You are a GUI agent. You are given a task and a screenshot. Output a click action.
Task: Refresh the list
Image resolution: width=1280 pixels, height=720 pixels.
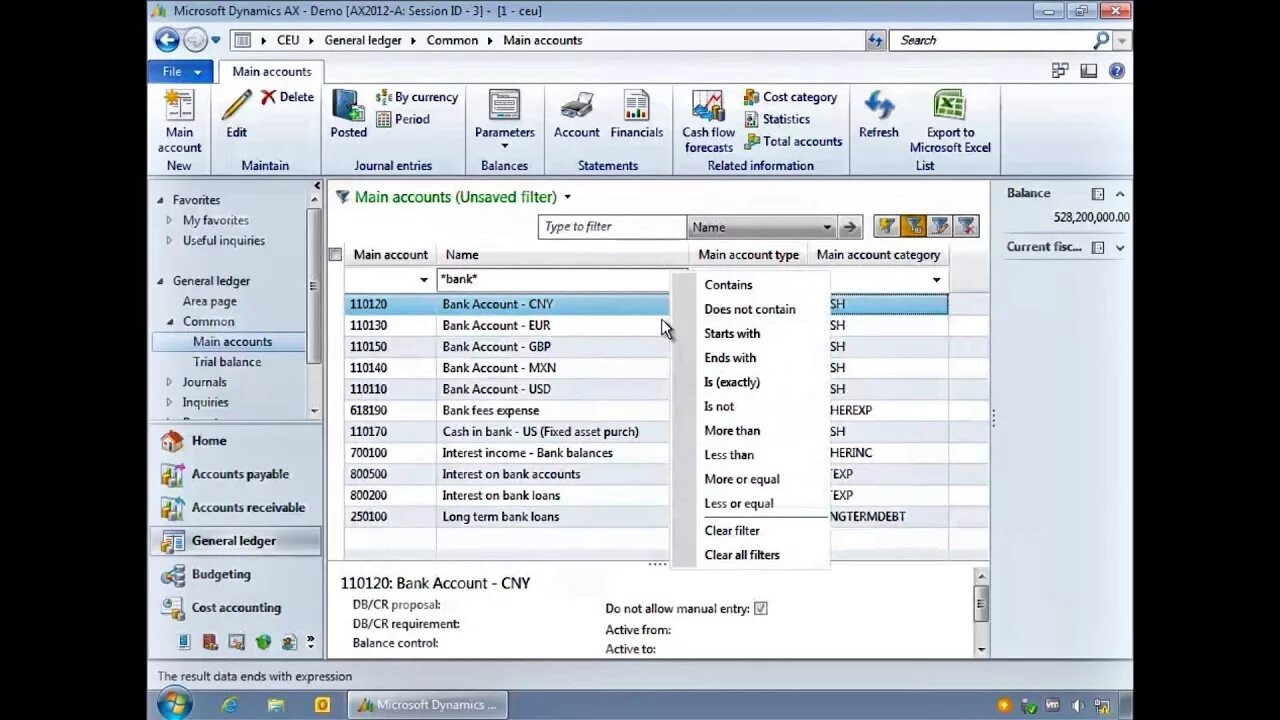[879, 114]
